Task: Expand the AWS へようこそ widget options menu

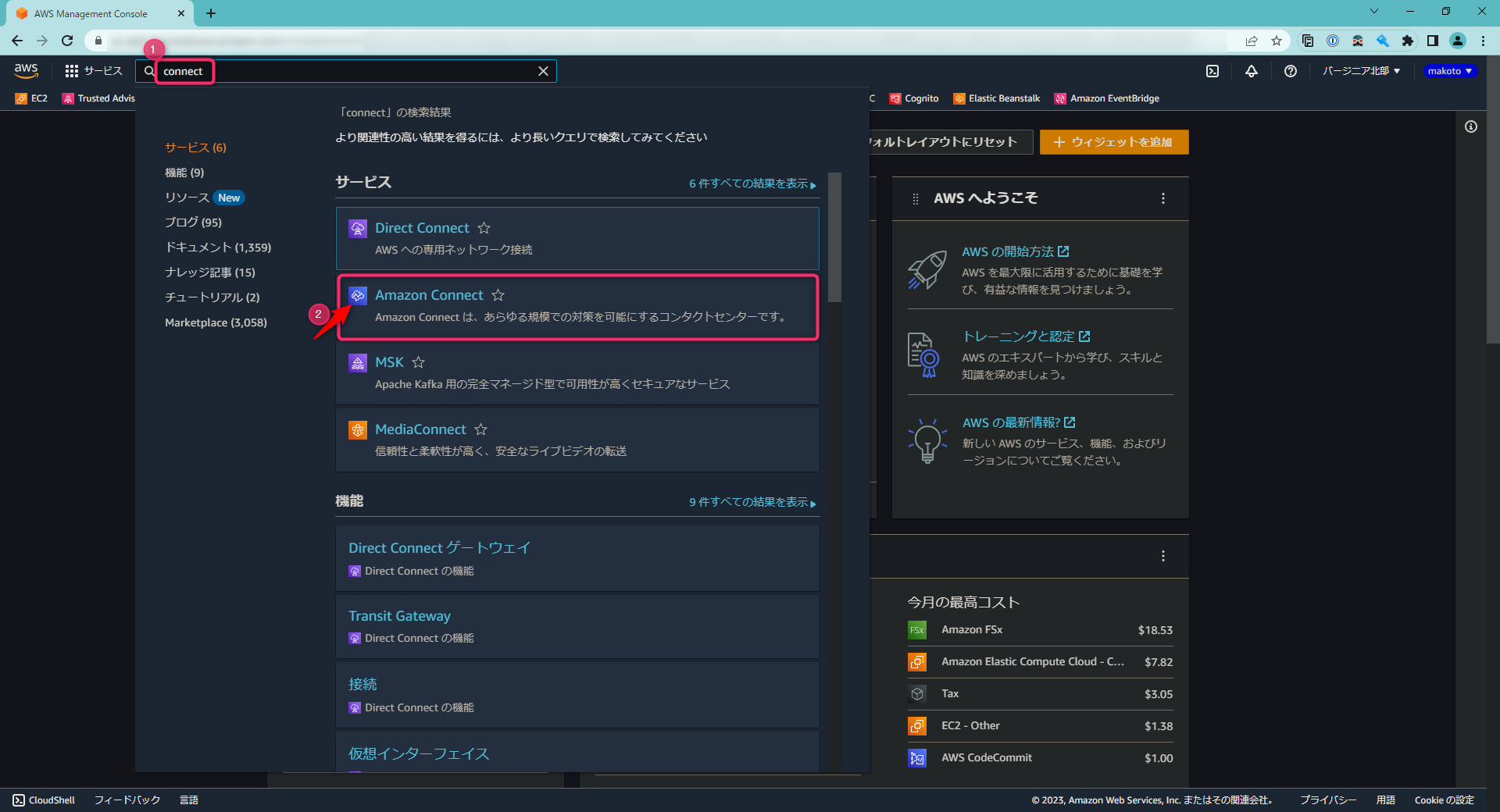Action: click(x=1162, y=198)
